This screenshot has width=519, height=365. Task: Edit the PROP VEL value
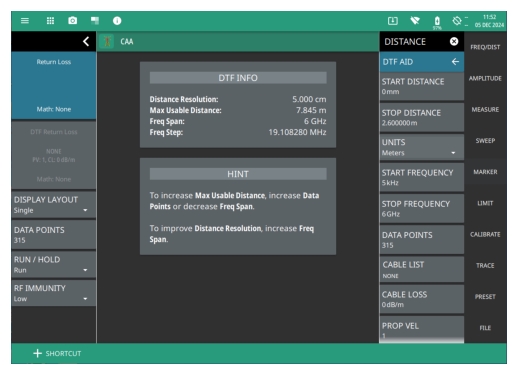pos(422,329)
